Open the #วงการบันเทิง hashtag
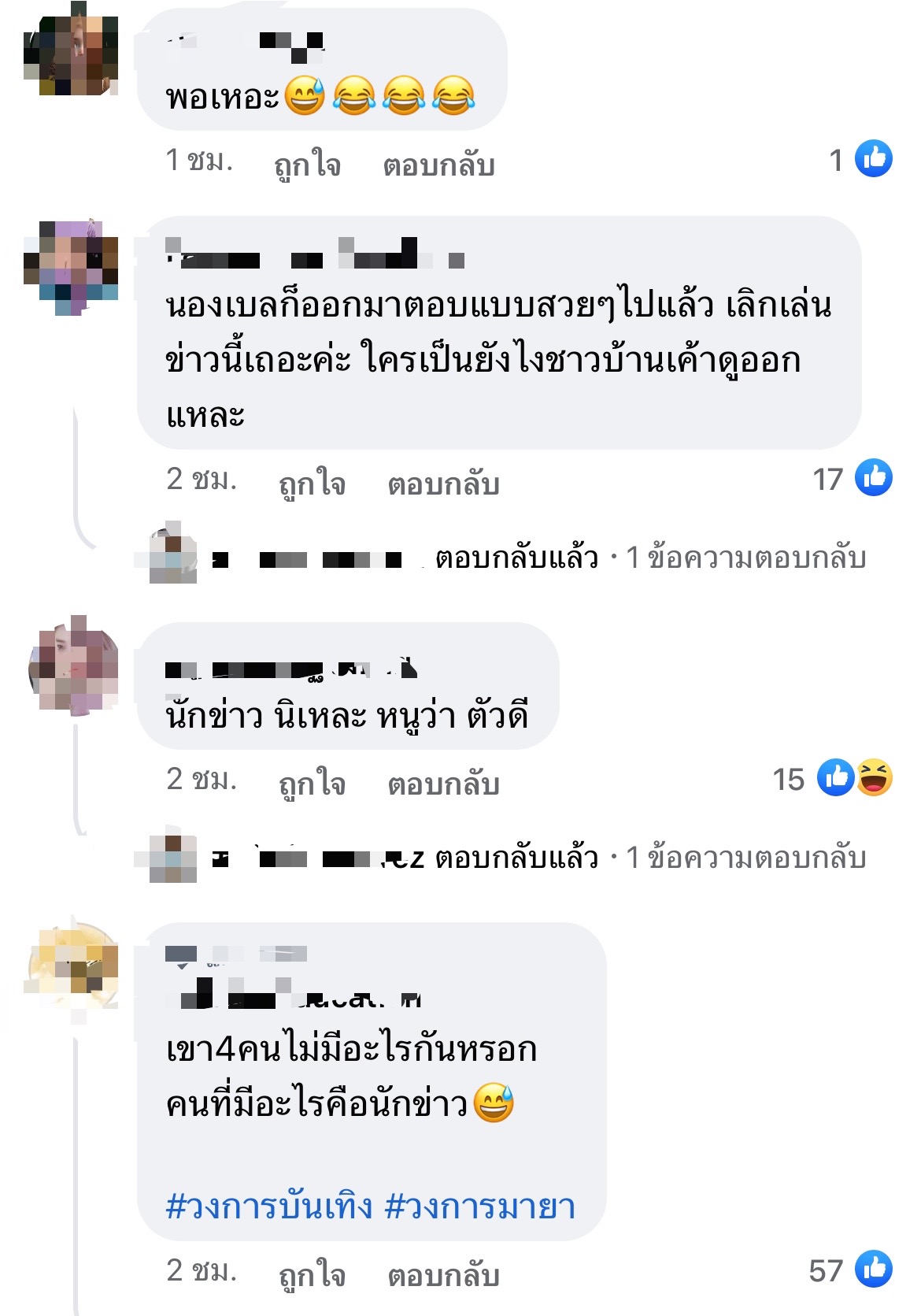The width and height of the screenshot is (921, 1316). tap(269, 1207)
